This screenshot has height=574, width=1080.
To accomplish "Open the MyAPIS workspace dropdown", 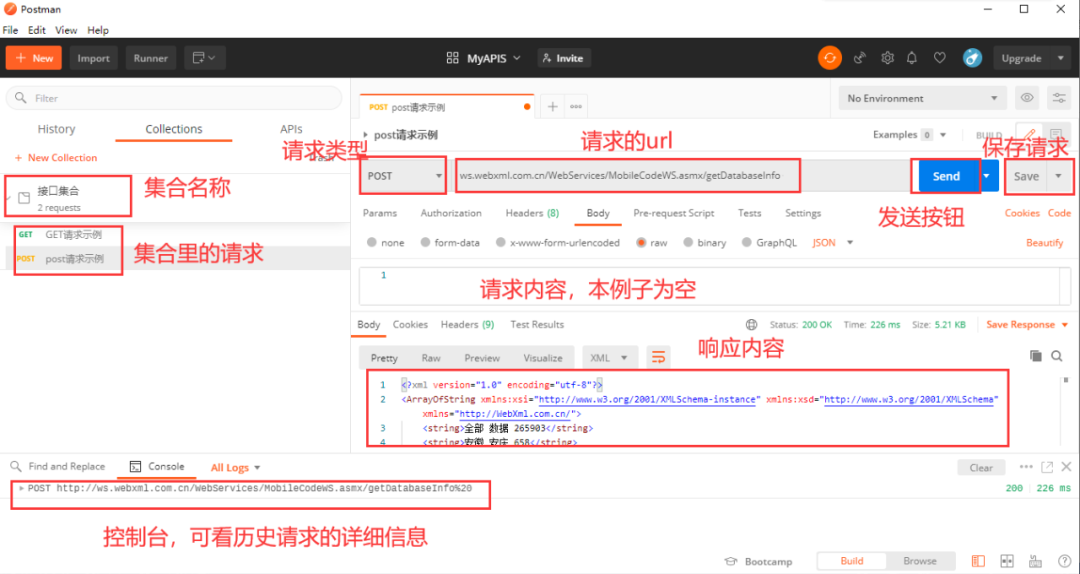I will point(484,59).
